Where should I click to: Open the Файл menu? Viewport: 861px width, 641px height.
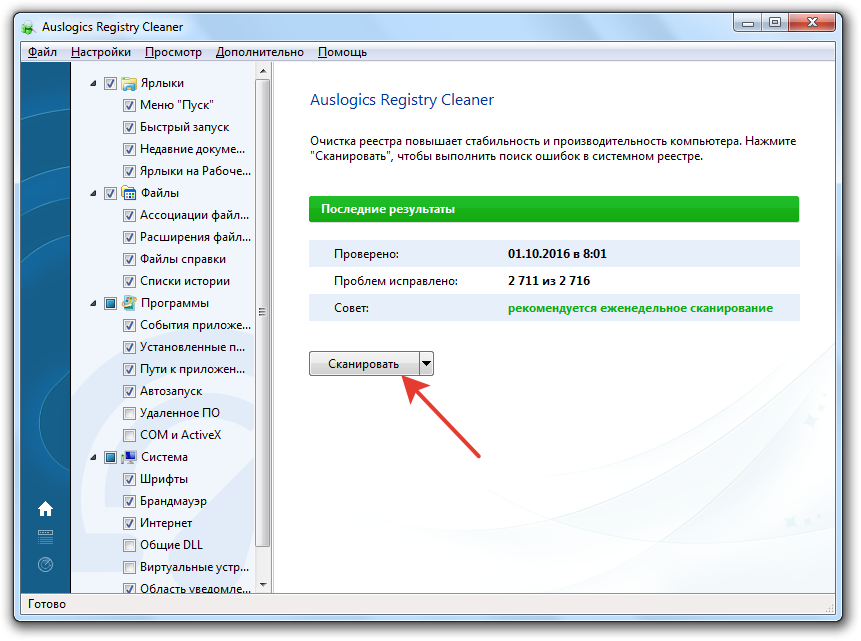(x=42, y=52)
